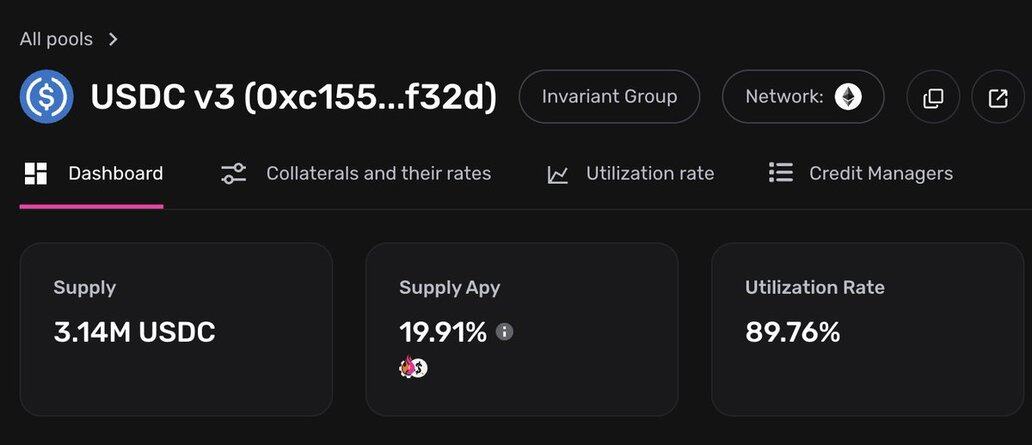Viewport: 1032px width, 445px height.
Task: Click the reward token icons under Supply Apy
Action: point(413,368)
